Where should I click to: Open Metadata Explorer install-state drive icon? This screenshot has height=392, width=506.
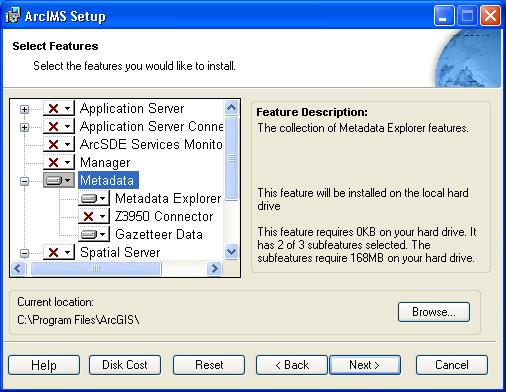point(94,198)
